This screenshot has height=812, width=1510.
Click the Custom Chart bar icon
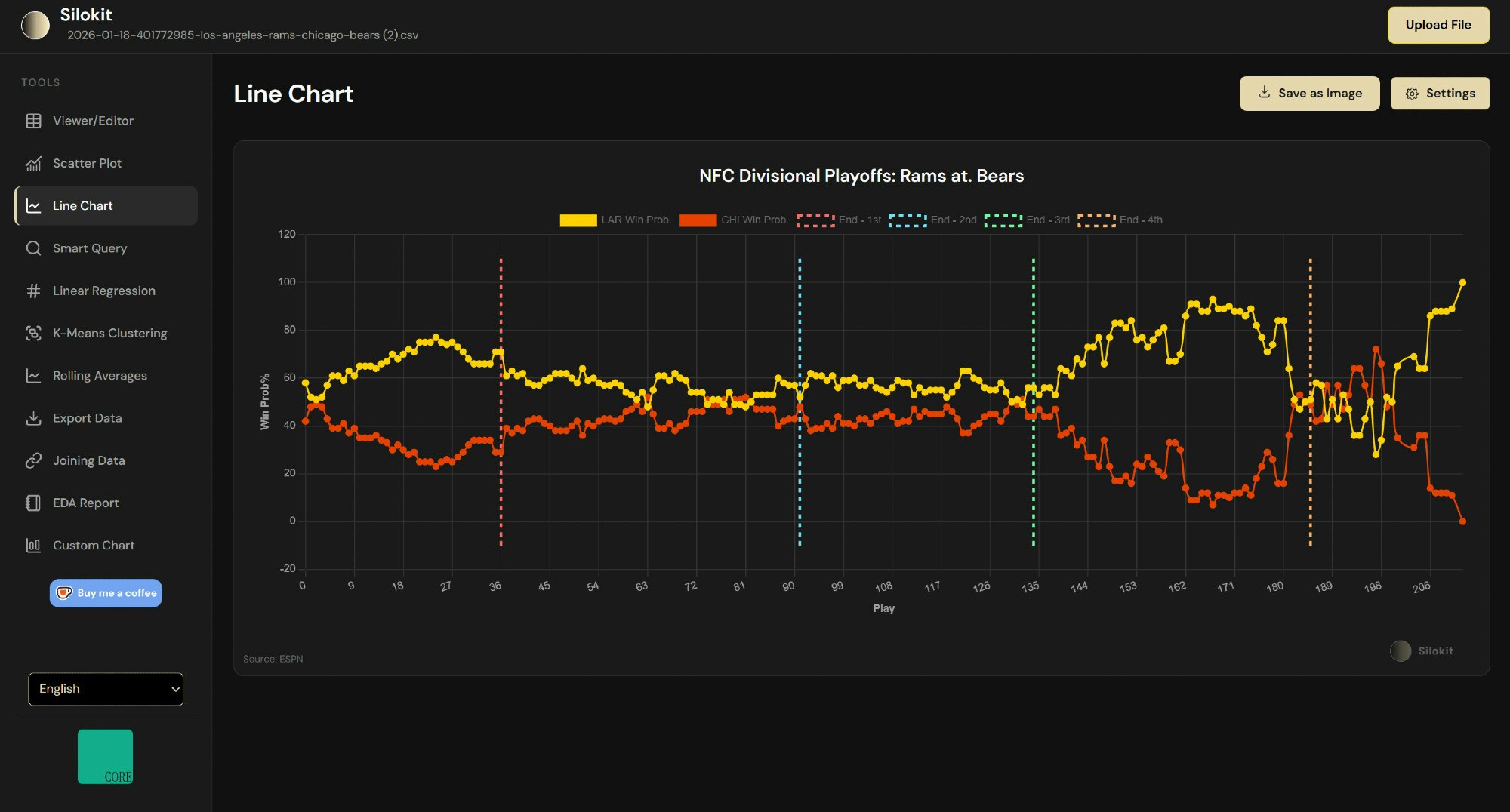[x=33, y=545]
